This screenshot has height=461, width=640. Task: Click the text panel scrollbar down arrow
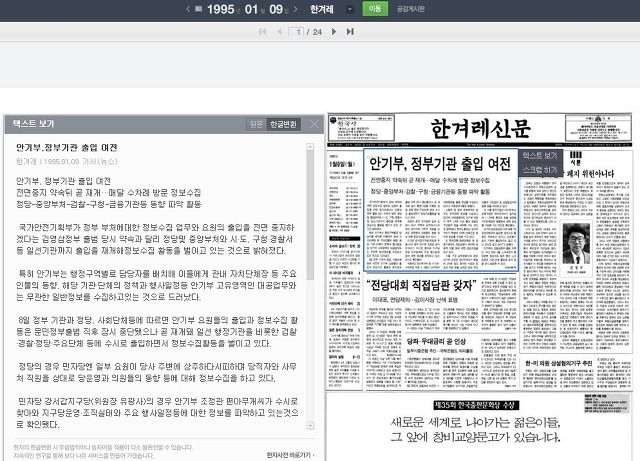310,426
